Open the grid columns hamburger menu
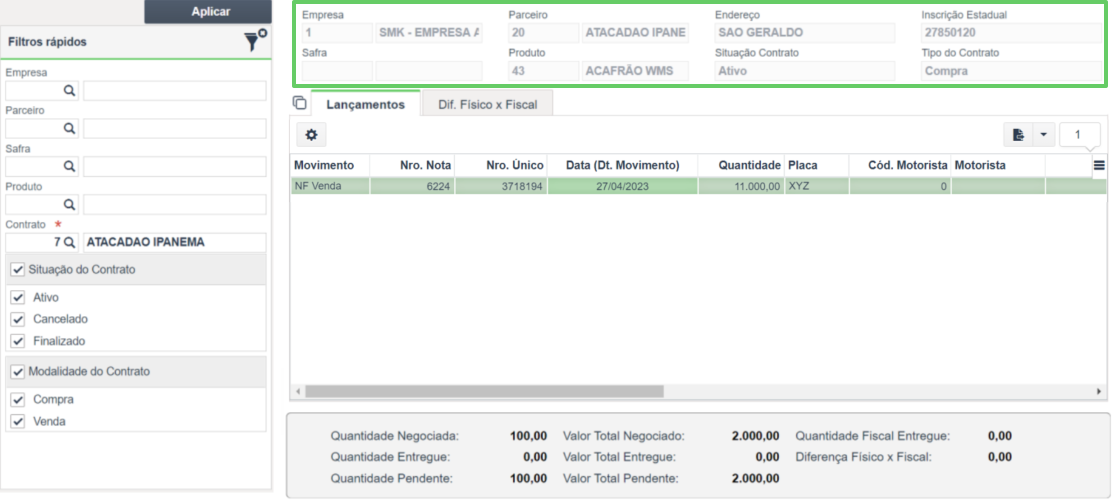 coord(1099,165)
